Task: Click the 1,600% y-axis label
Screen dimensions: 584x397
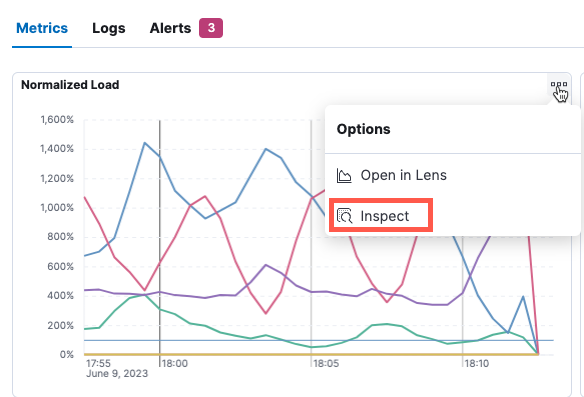Action: point(57,120)
